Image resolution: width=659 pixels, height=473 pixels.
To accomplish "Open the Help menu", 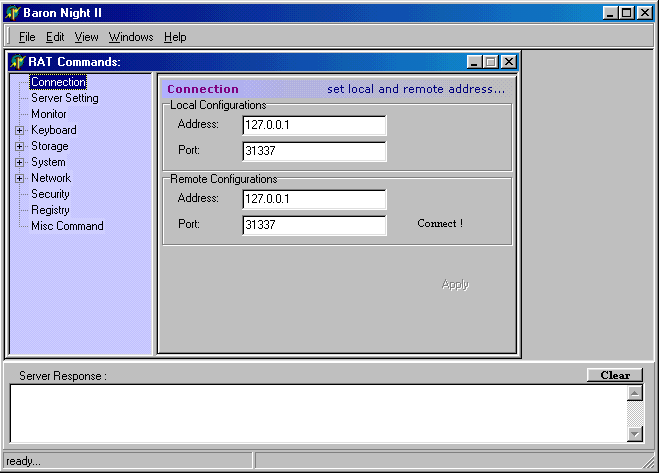I will pos(175,37).
